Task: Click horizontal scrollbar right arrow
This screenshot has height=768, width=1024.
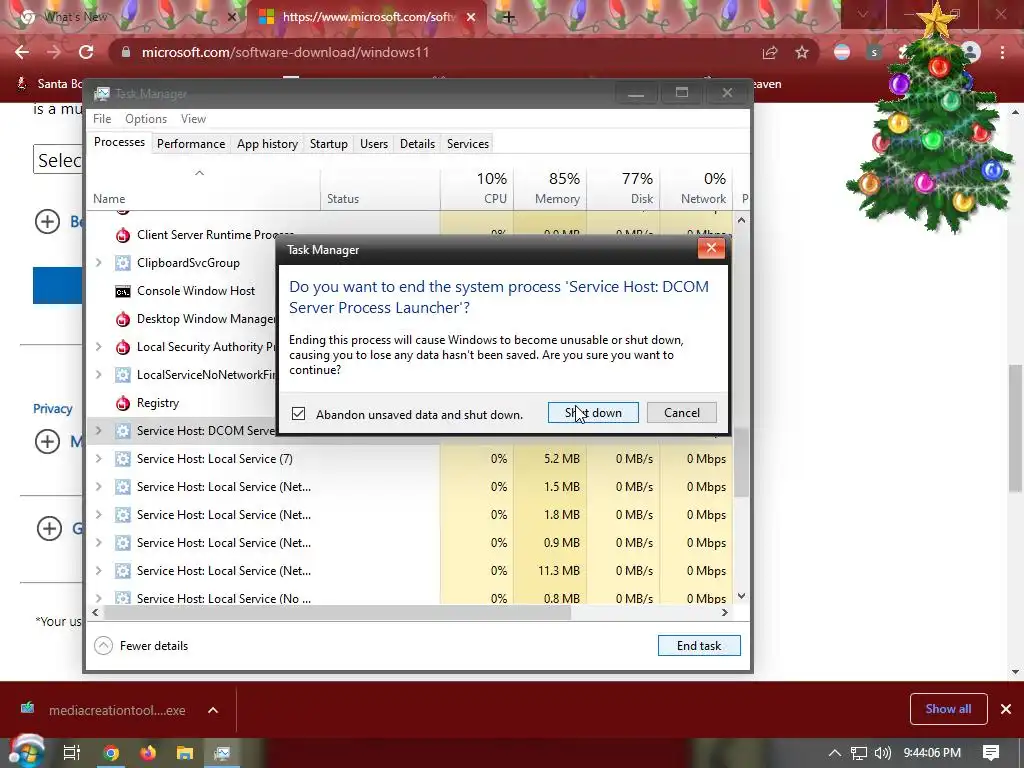Action: [x=724, y=613]
